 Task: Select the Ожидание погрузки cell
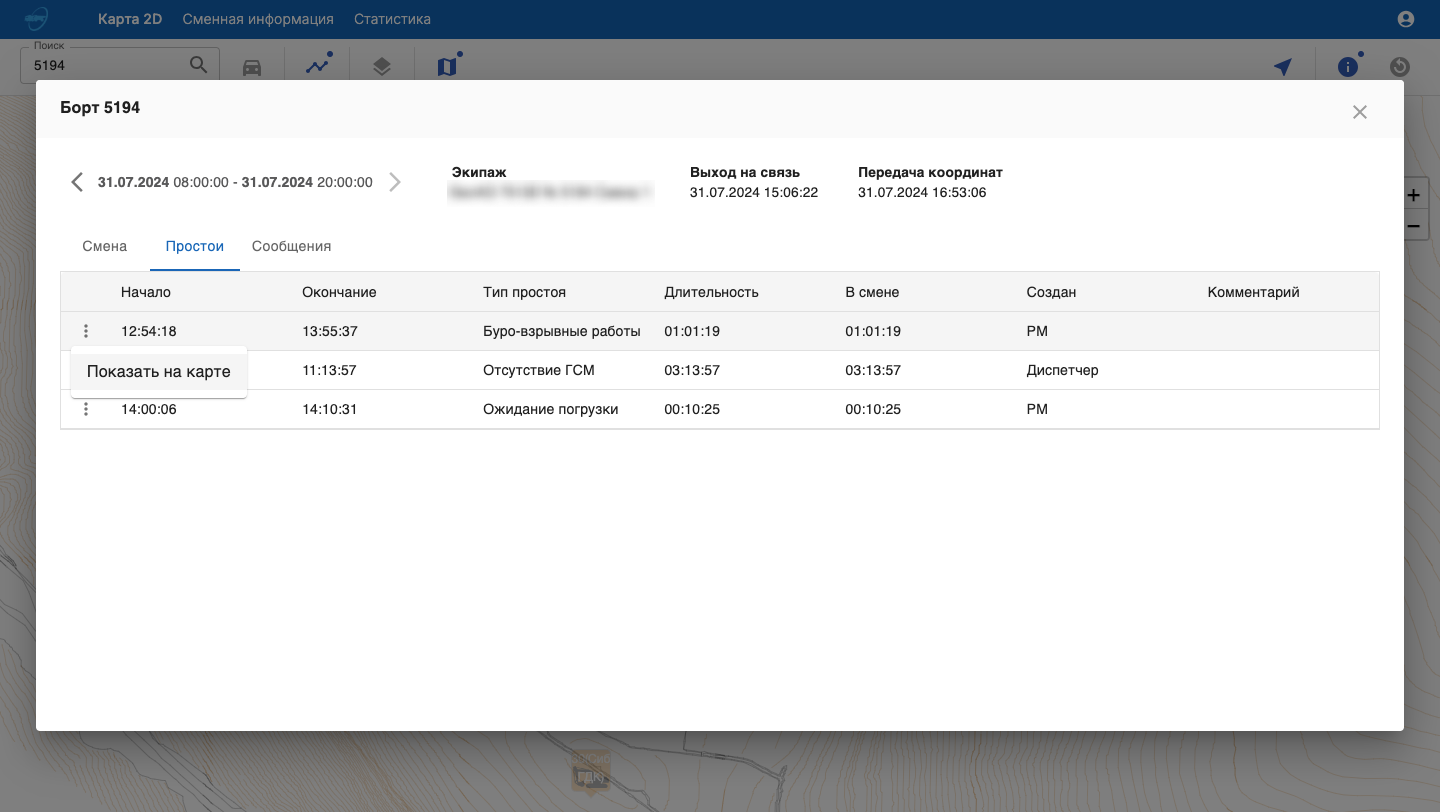[550, 409]
